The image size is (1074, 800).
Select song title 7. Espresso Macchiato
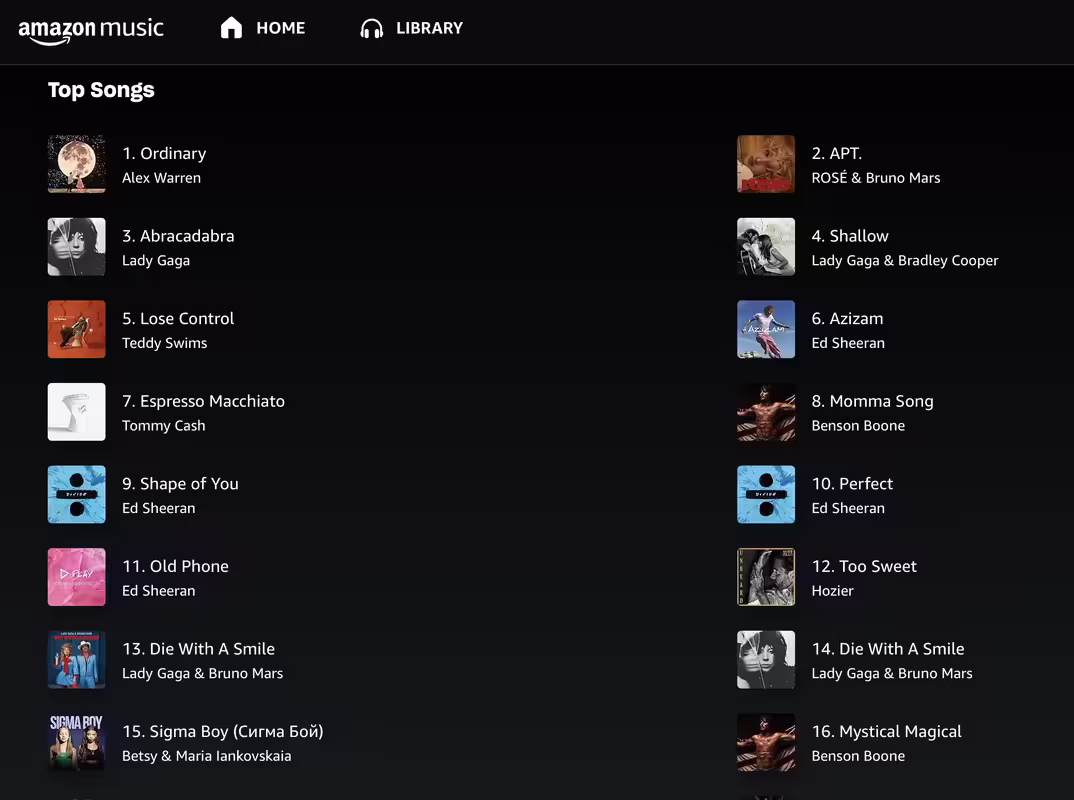[x=203, y=401]
